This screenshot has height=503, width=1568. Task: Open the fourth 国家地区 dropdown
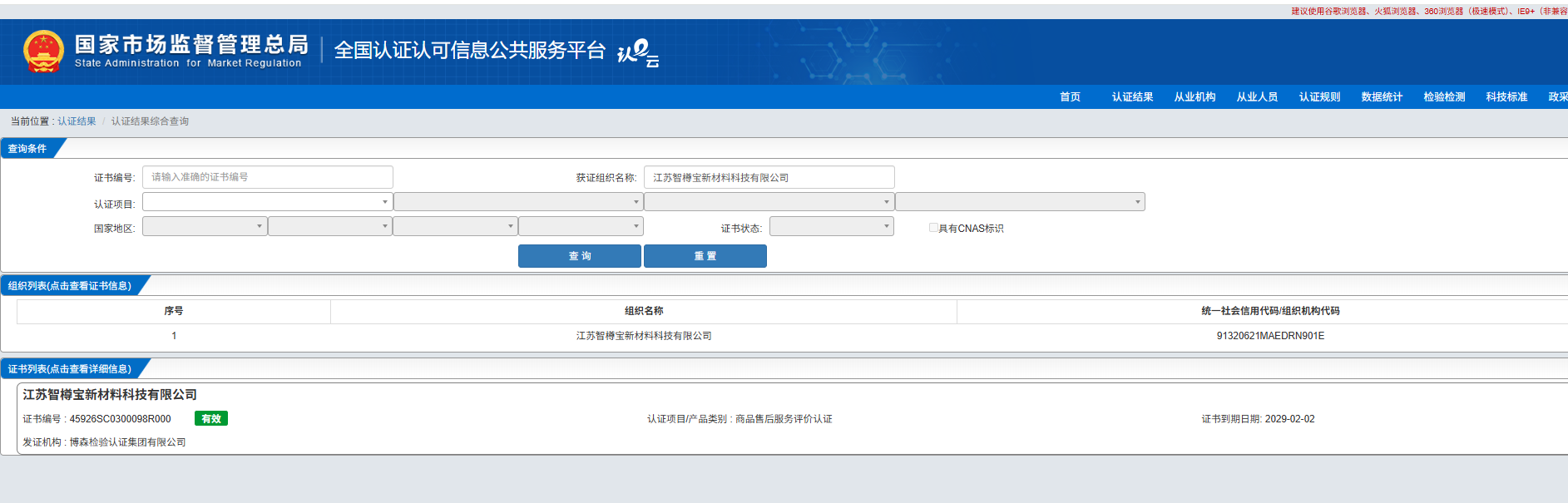coord(581,226)
